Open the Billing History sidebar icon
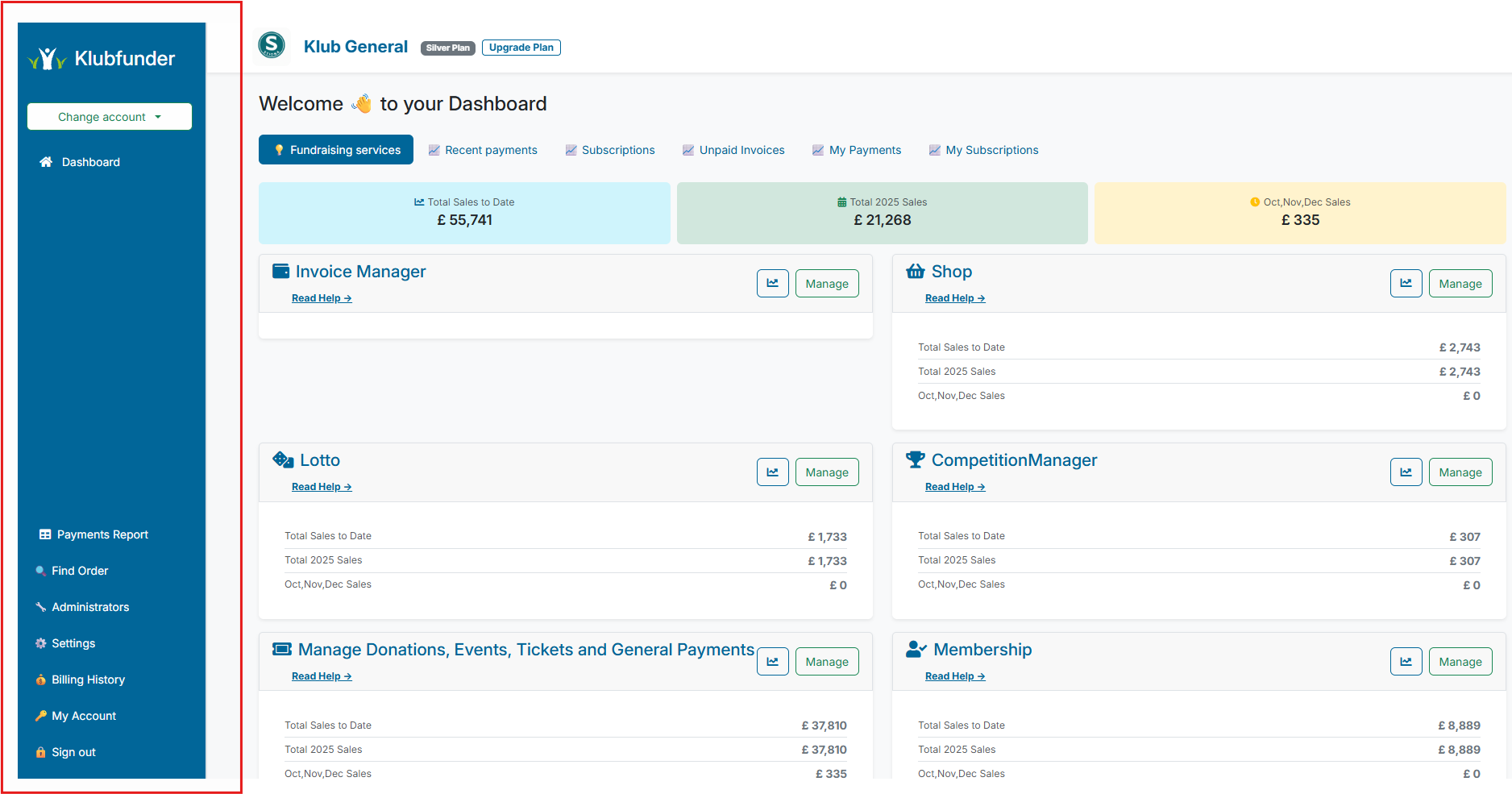This screenshot has width=1512, height=794. [x=41, y=680]
